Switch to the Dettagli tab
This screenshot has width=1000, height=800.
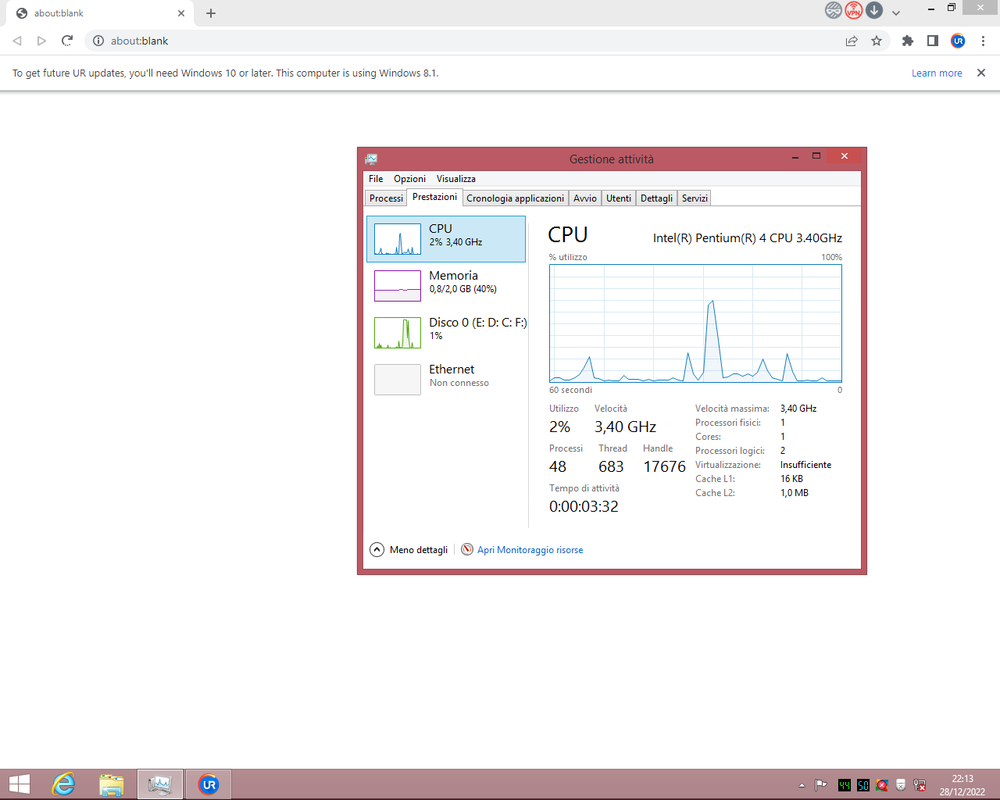point(656,198)
